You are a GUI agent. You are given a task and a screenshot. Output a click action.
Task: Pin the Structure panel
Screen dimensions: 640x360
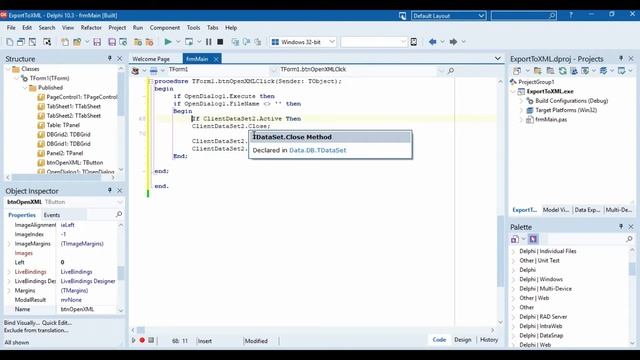(110, 59)
